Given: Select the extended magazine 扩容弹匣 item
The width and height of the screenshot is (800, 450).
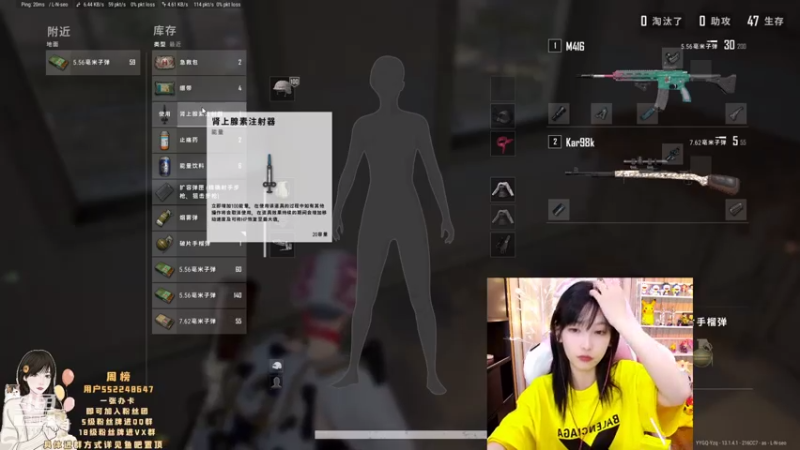Looking at the screenshot, I should pyautogui.click(x=199, y=192).
